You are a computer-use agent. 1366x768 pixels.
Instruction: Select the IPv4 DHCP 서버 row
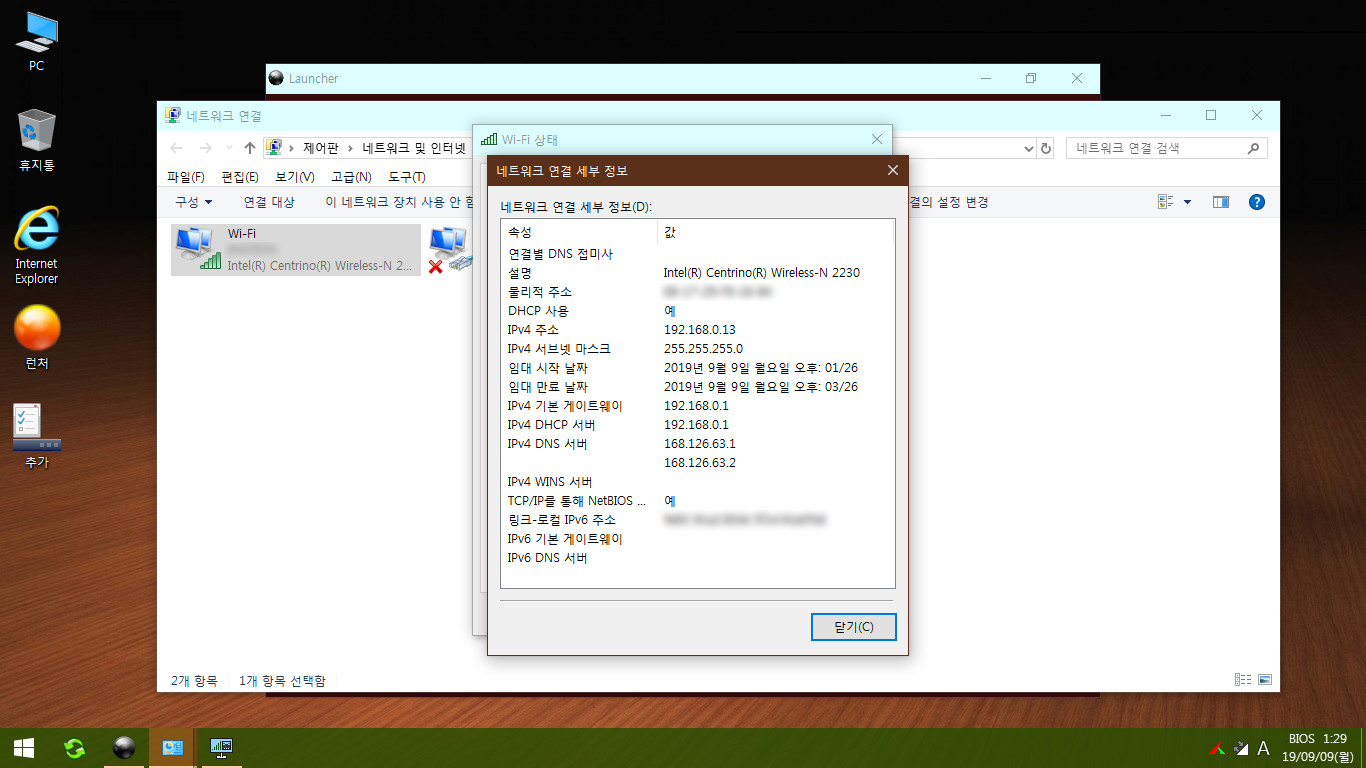697,425
